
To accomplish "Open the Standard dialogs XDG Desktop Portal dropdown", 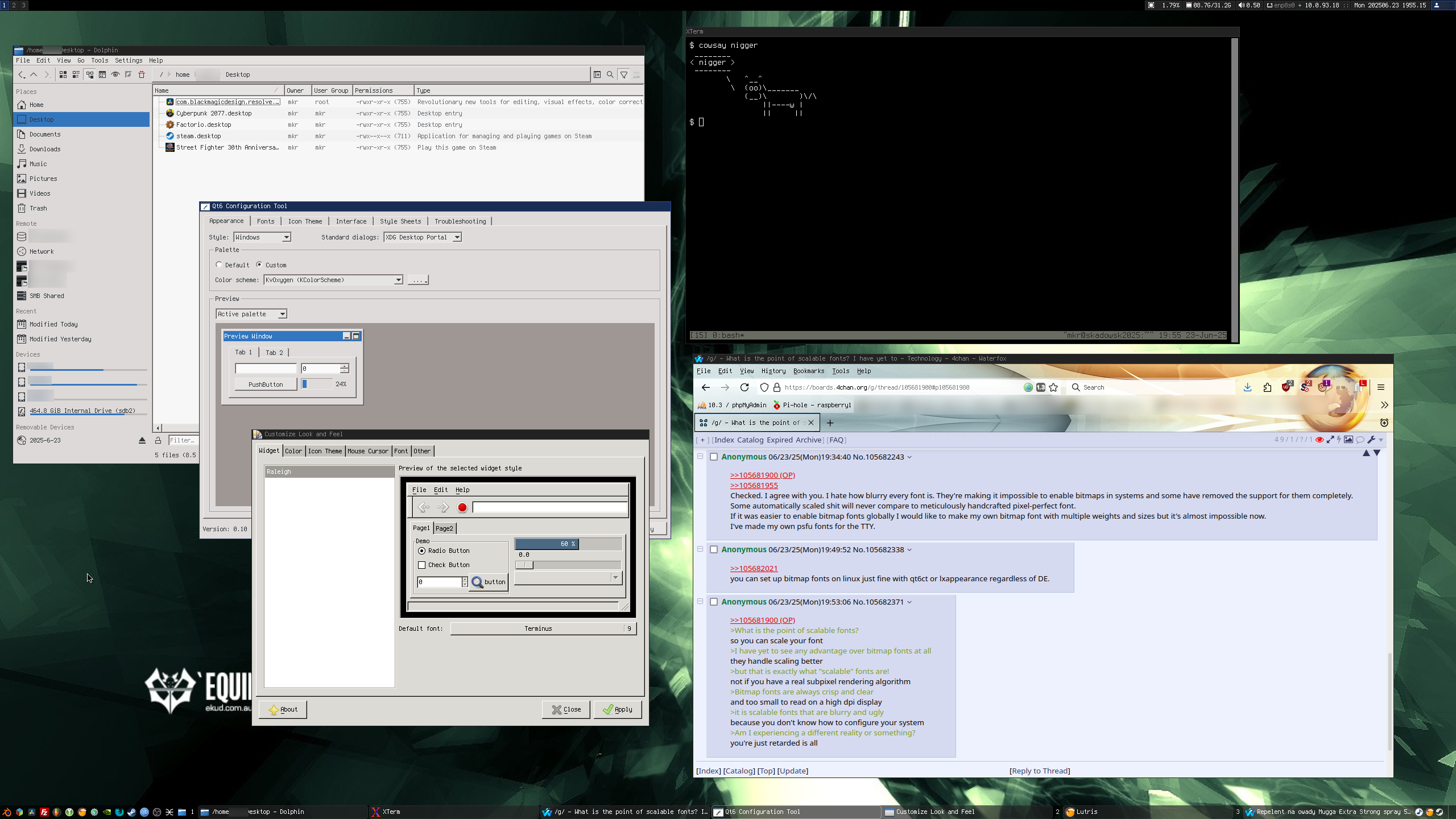I will [x=423, y=237].
